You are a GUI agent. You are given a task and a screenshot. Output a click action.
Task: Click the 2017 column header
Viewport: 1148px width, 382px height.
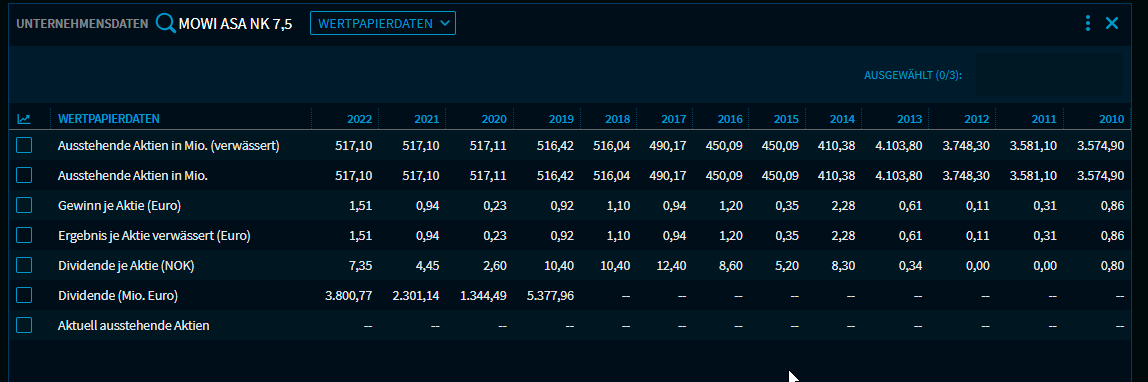point(674,119)
